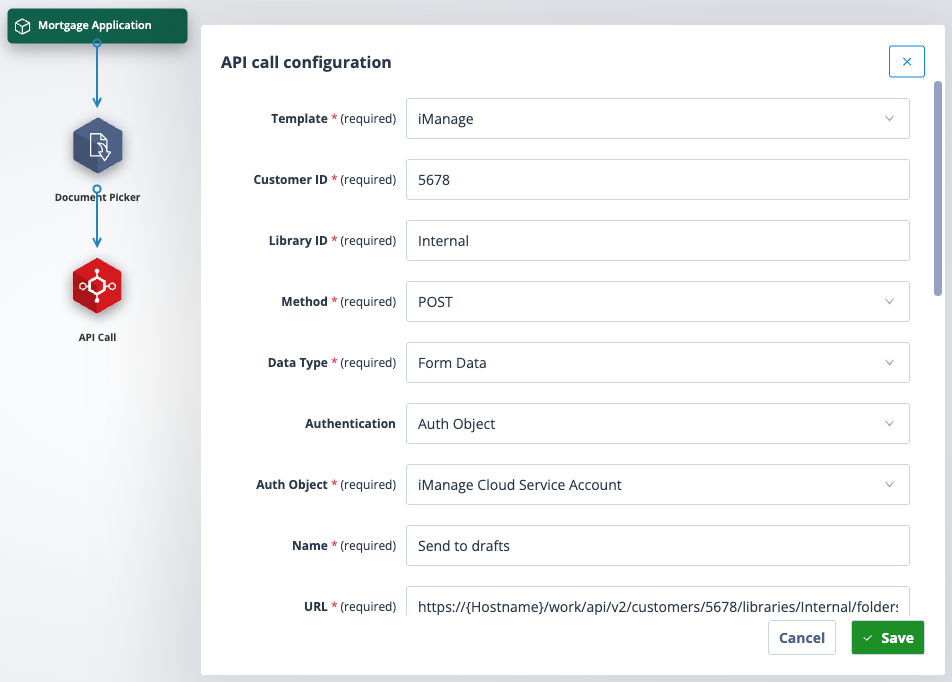Open the Auth Object dropdown
Image resolution: width=952 pixels, height=682 pixels.
(658, 485)
